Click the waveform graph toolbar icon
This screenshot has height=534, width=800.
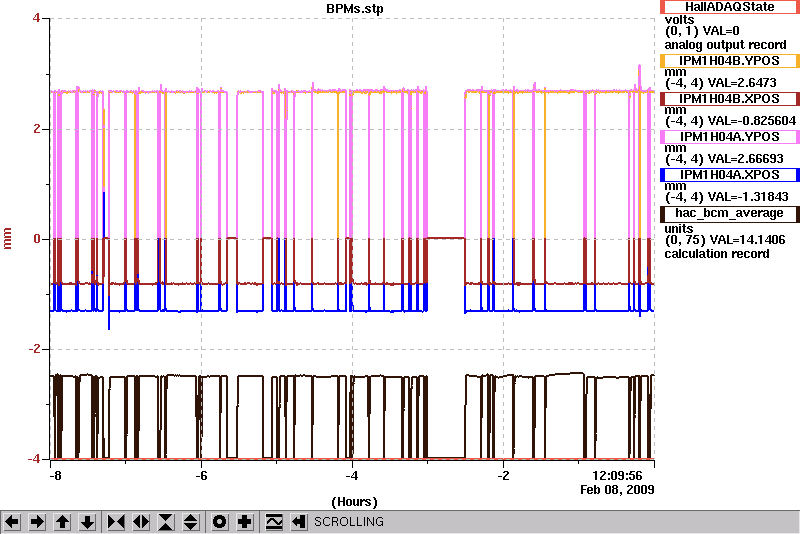(274, 522)
